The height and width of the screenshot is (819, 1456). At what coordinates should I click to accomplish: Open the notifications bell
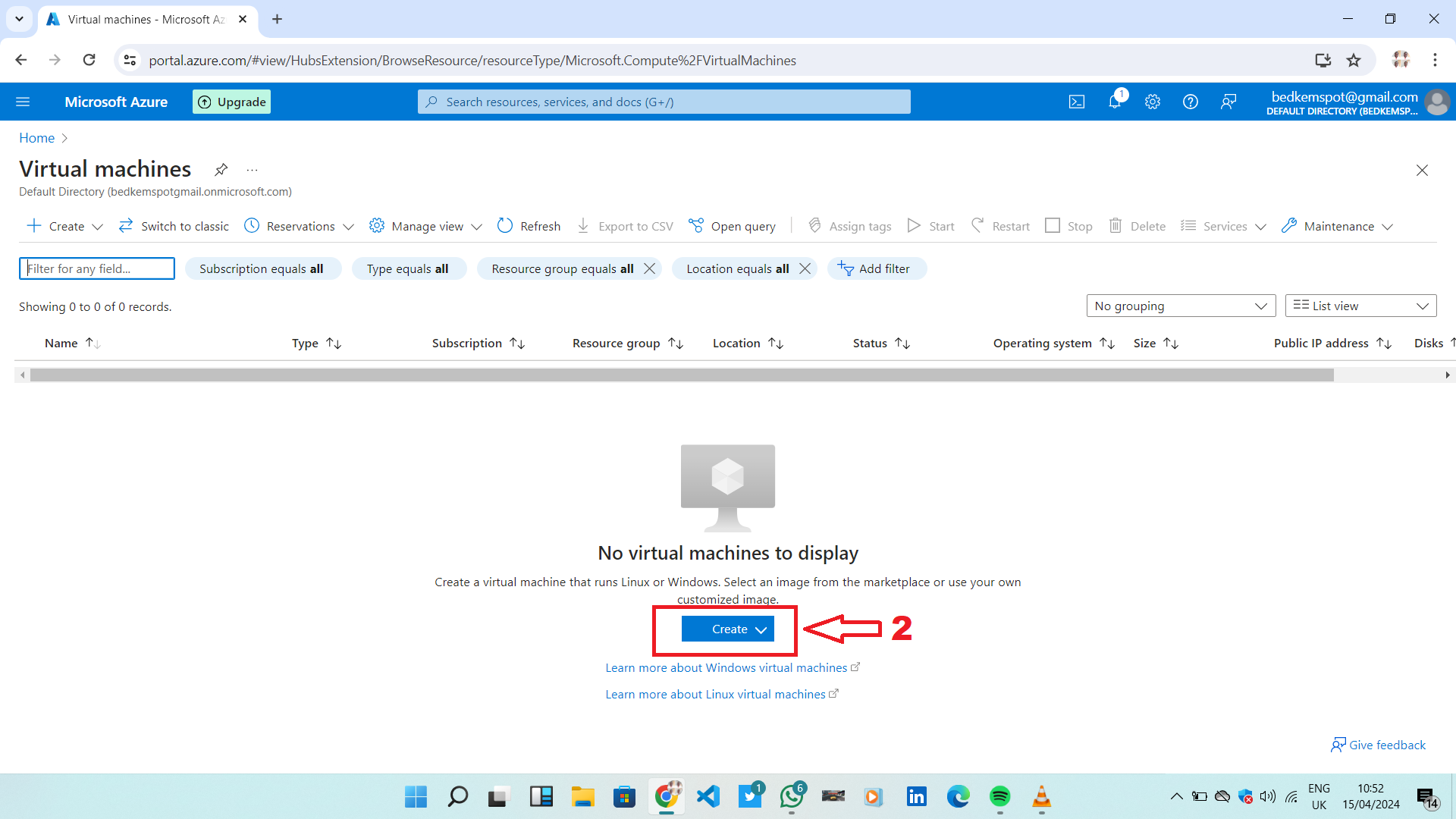[x=1115, y=102]
